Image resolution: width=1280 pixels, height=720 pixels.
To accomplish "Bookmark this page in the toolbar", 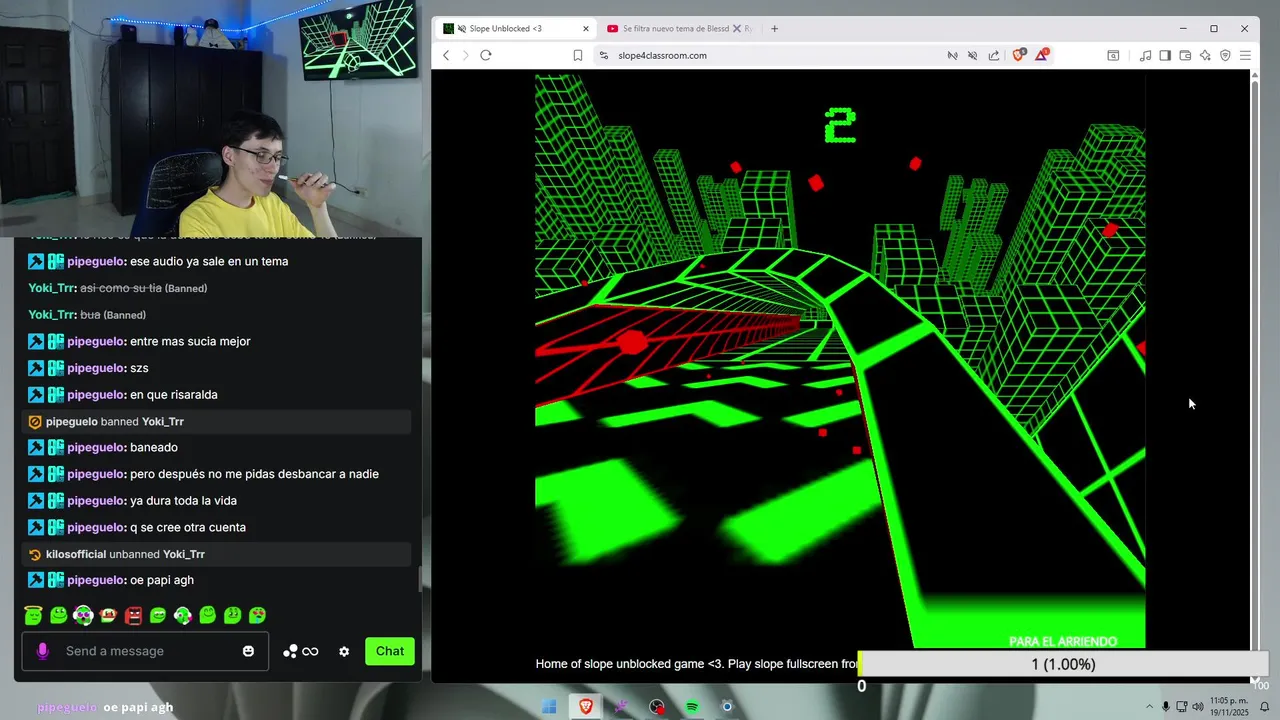I will click(x=578, y=55).
